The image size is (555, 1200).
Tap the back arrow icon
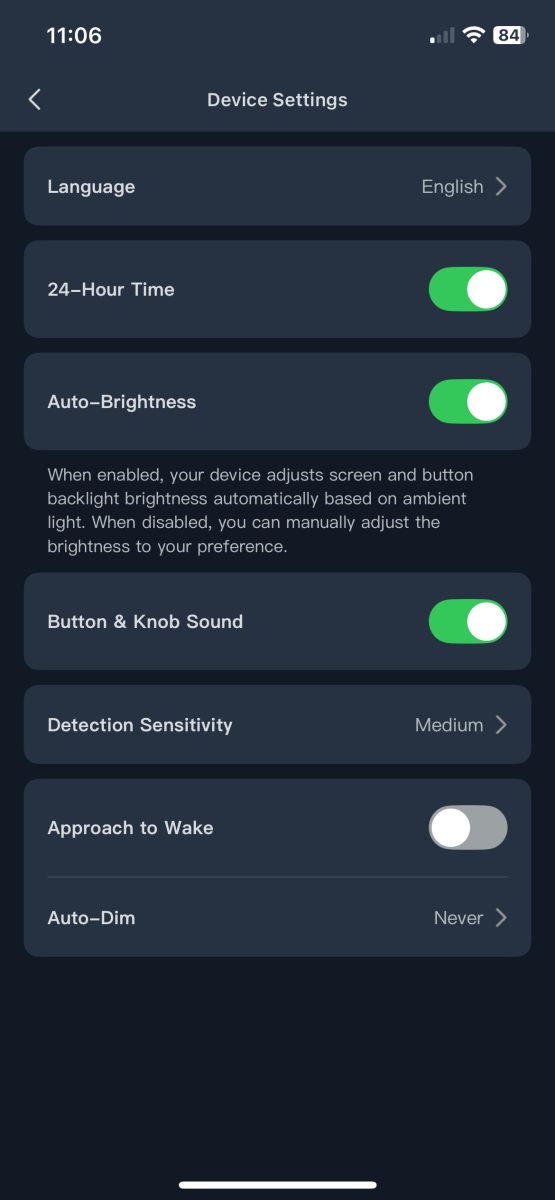click(35, 99)
